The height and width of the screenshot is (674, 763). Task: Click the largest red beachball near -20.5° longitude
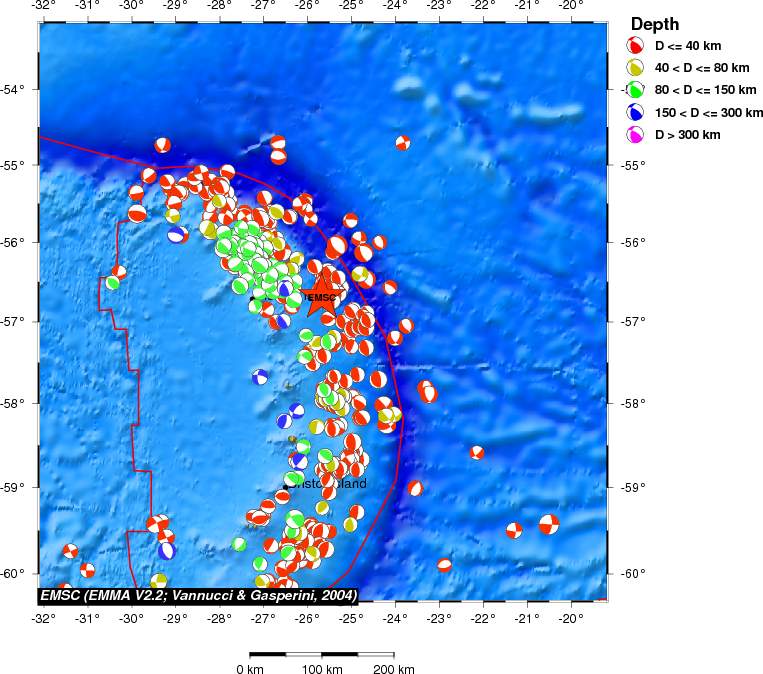549,523
